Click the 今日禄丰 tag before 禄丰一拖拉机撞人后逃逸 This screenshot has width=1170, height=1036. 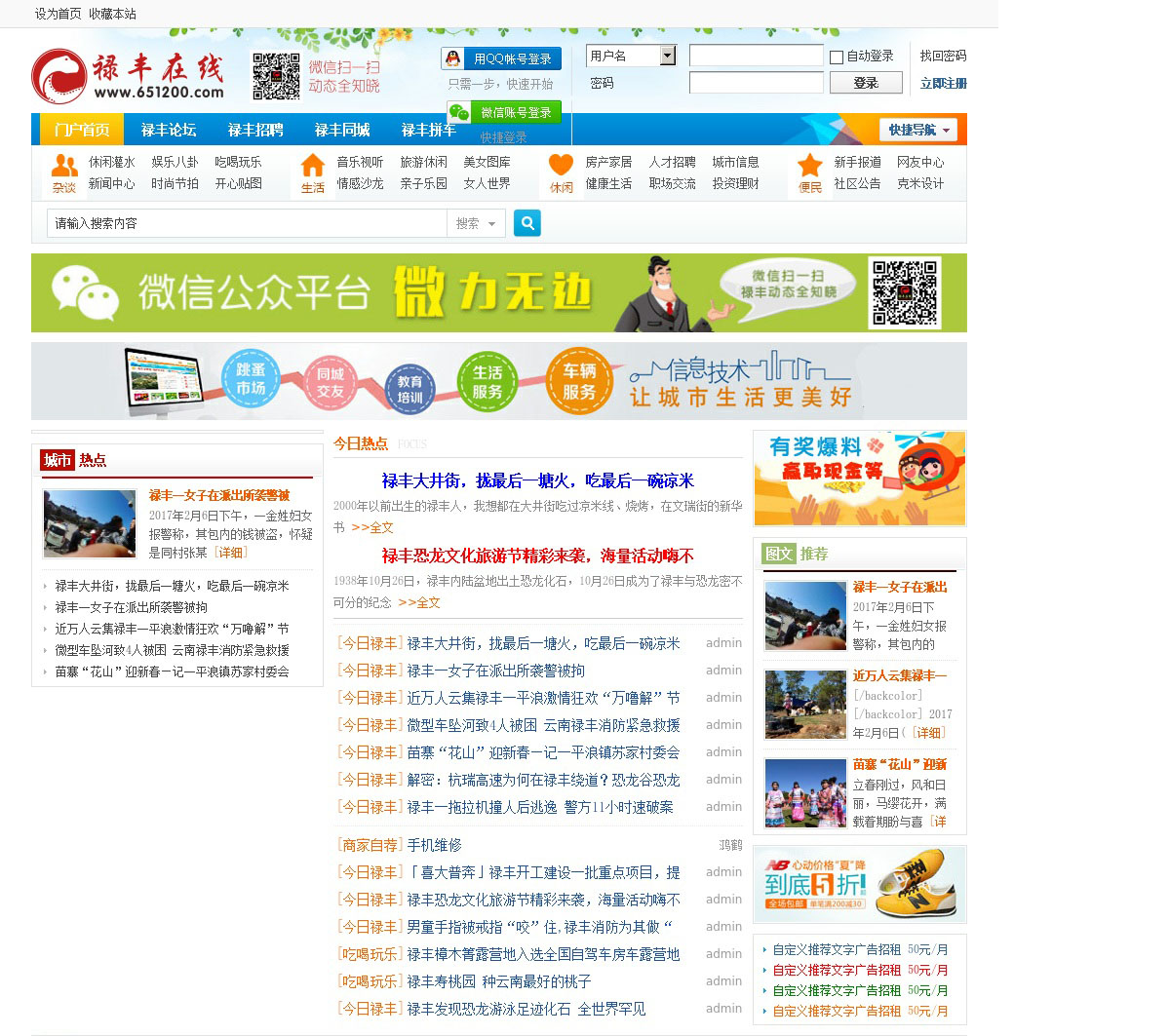click(x=370, y=807)
